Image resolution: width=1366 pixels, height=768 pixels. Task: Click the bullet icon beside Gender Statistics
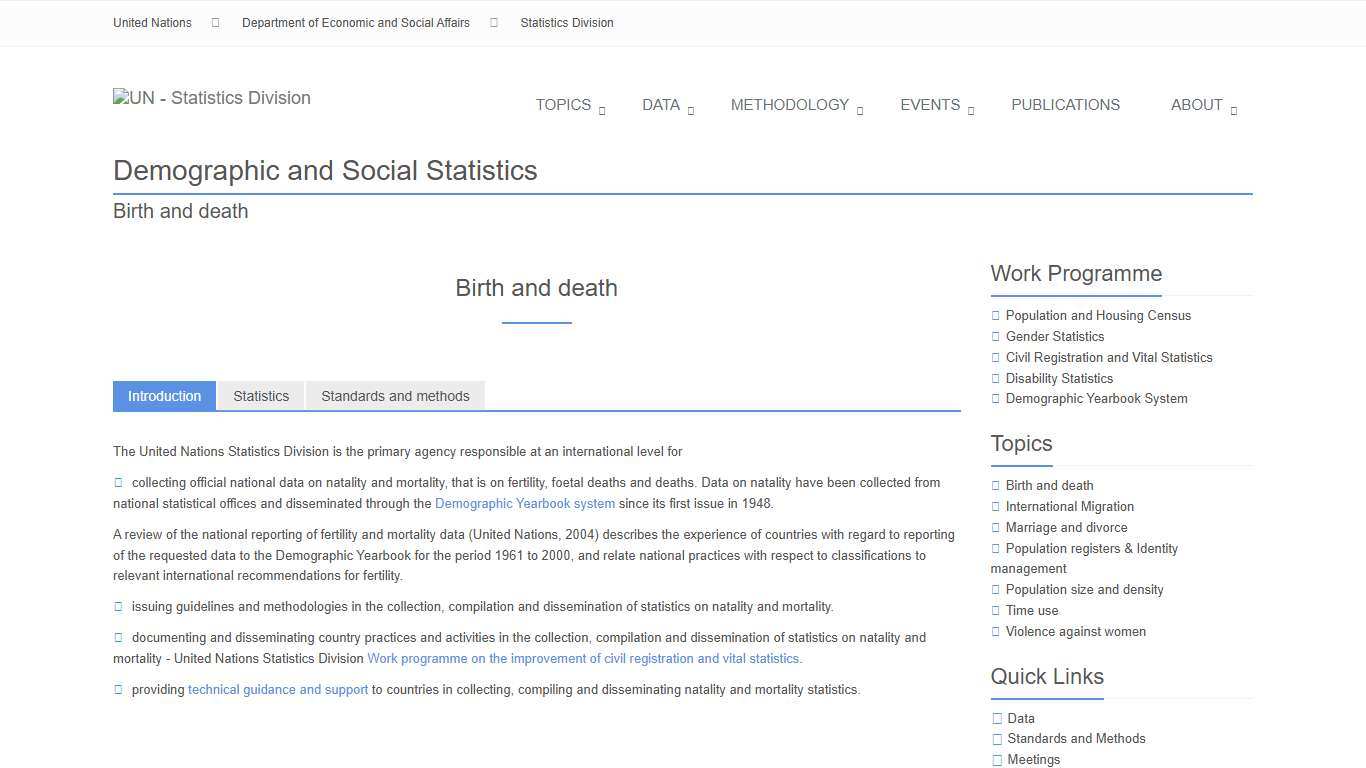[995, 336]
